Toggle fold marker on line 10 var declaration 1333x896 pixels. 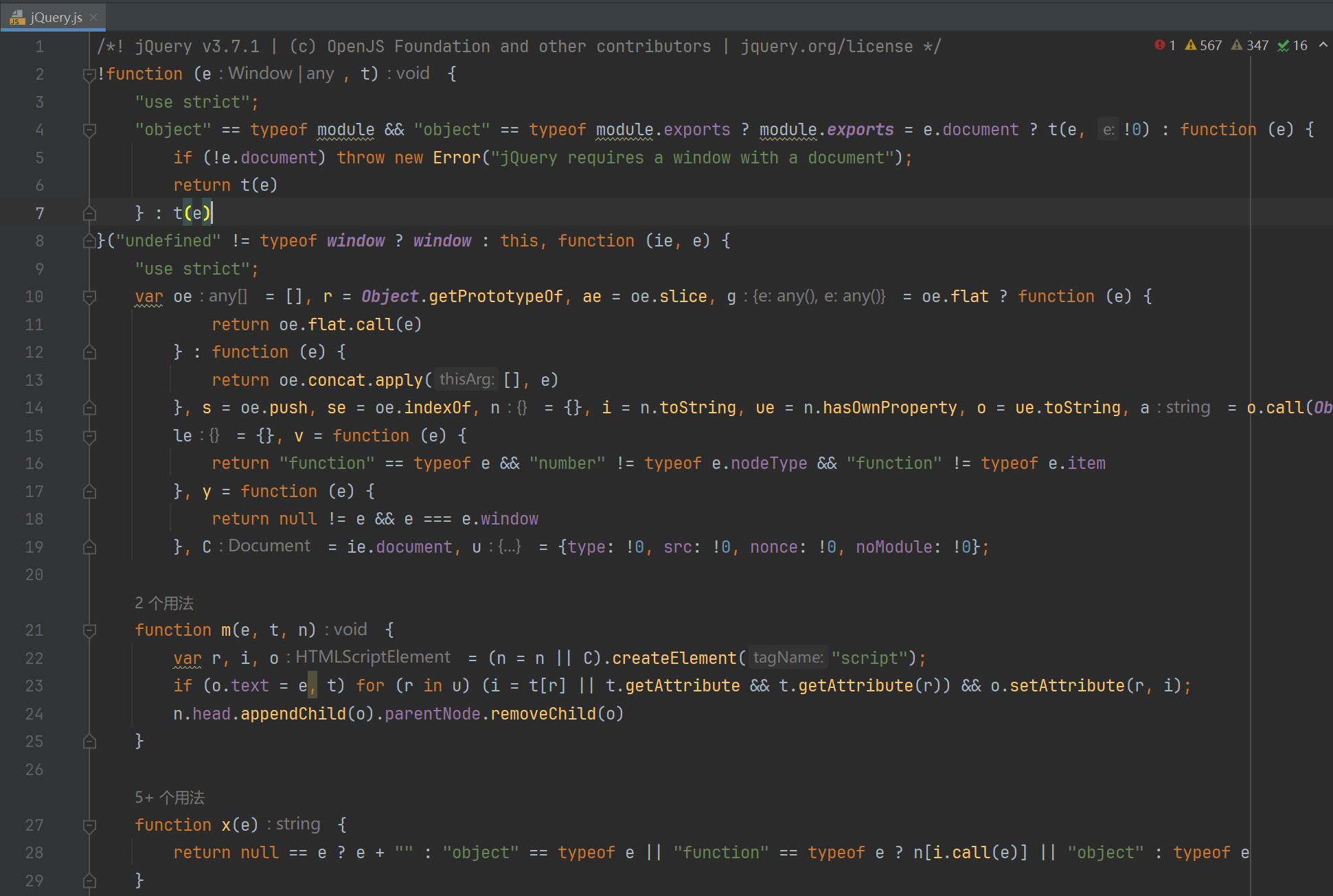(x=89, y=297)
